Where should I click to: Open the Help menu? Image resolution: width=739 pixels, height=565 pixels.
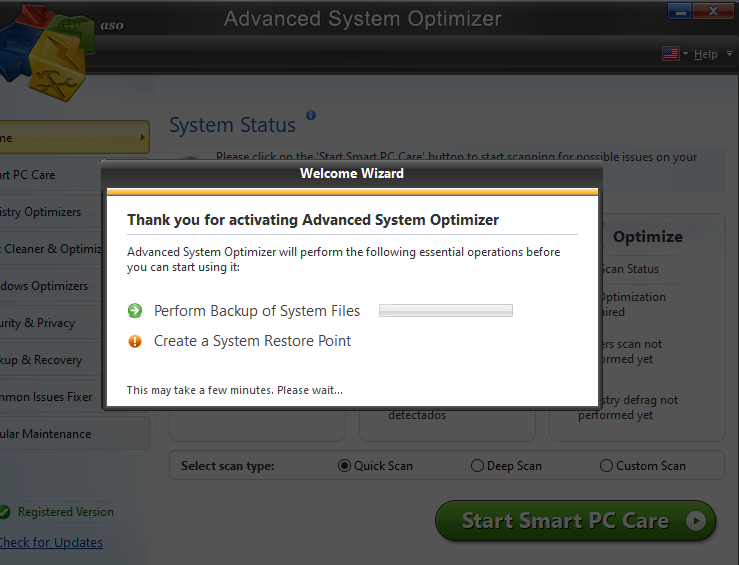(706, 54)
